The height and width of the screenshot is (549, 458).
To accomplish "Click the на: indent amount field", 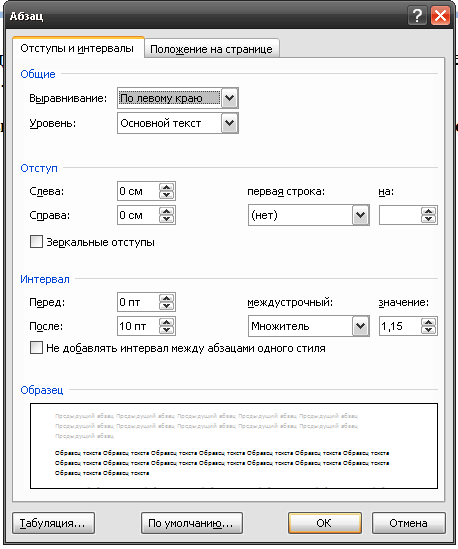I will 400,215.
